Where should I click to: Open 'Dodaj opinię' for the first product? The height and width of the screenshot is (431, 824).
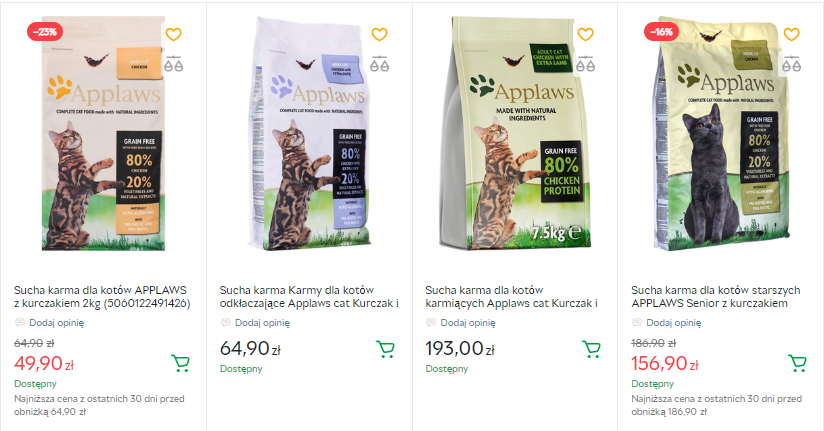pyautogui.click(x=56, y=323)
